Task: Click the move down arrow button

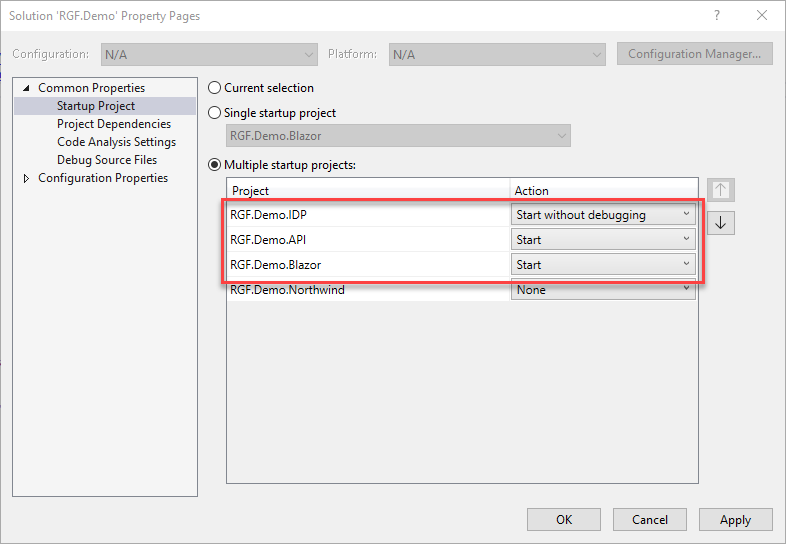Action: tap(720, 222)
